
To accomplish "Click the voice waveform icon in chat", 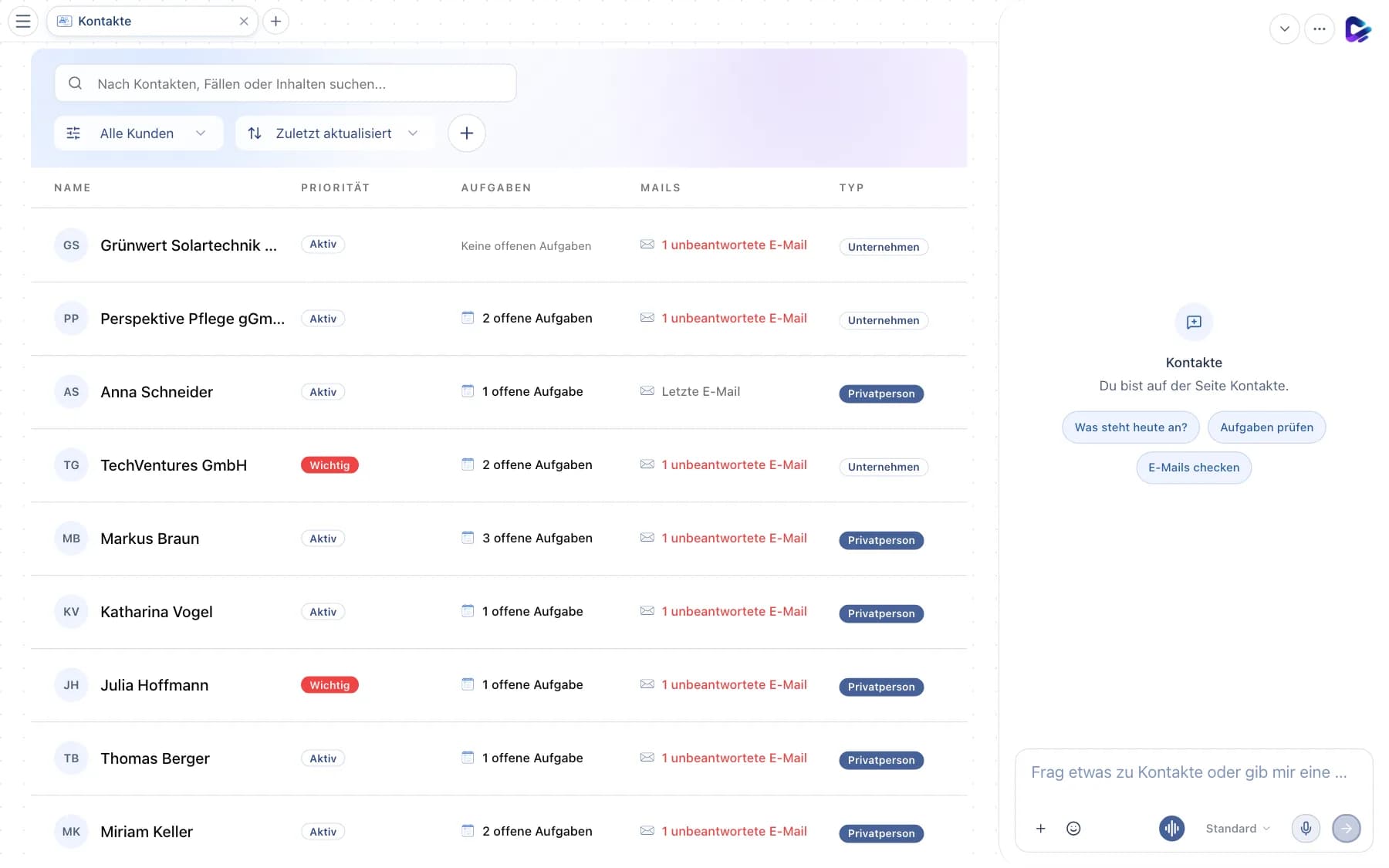I will [1171, 828].
